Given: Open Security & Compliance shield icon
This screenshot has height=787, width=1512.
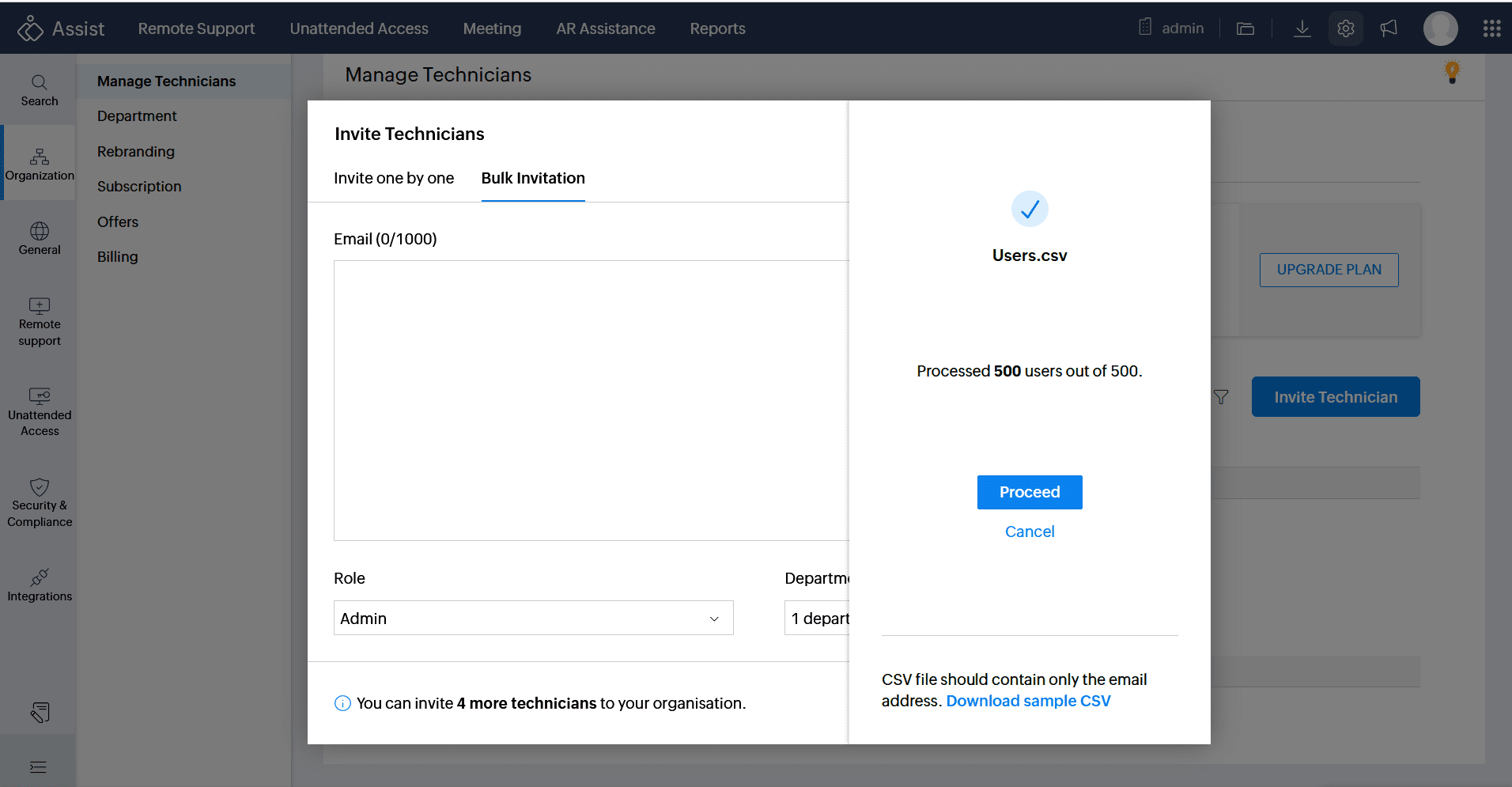Looking at the screenshot, I should click(x=39, y=486).
